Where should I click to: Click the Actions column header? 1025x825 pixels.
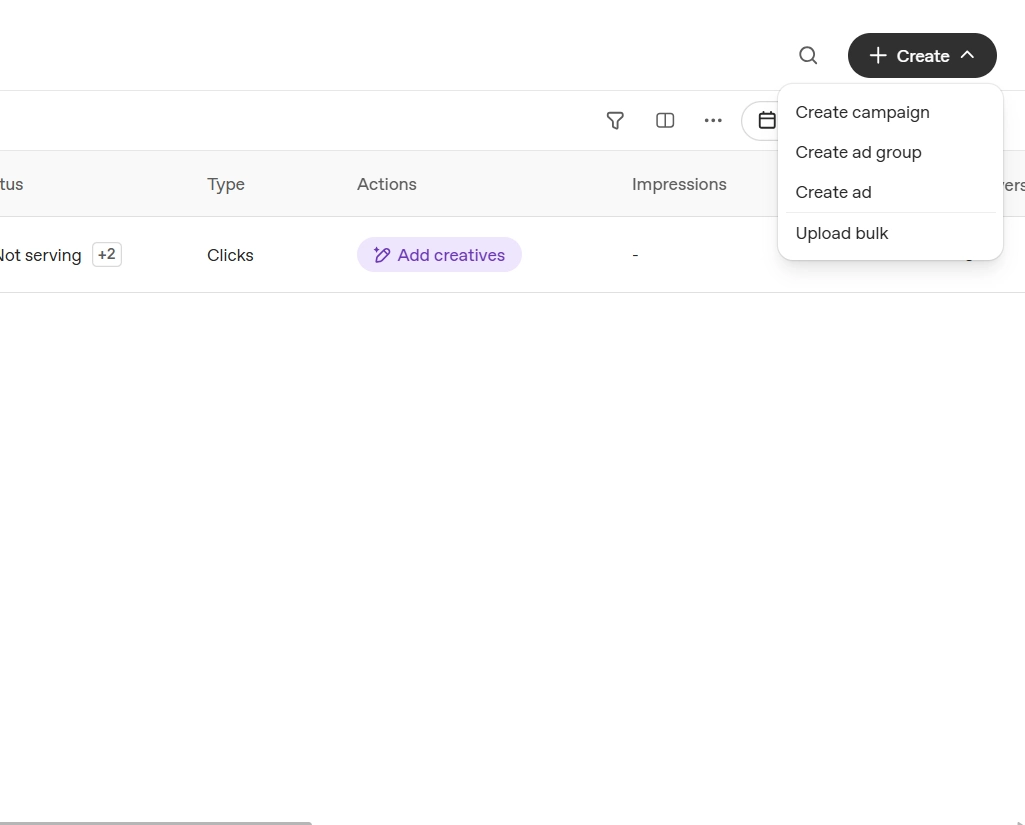386,184
